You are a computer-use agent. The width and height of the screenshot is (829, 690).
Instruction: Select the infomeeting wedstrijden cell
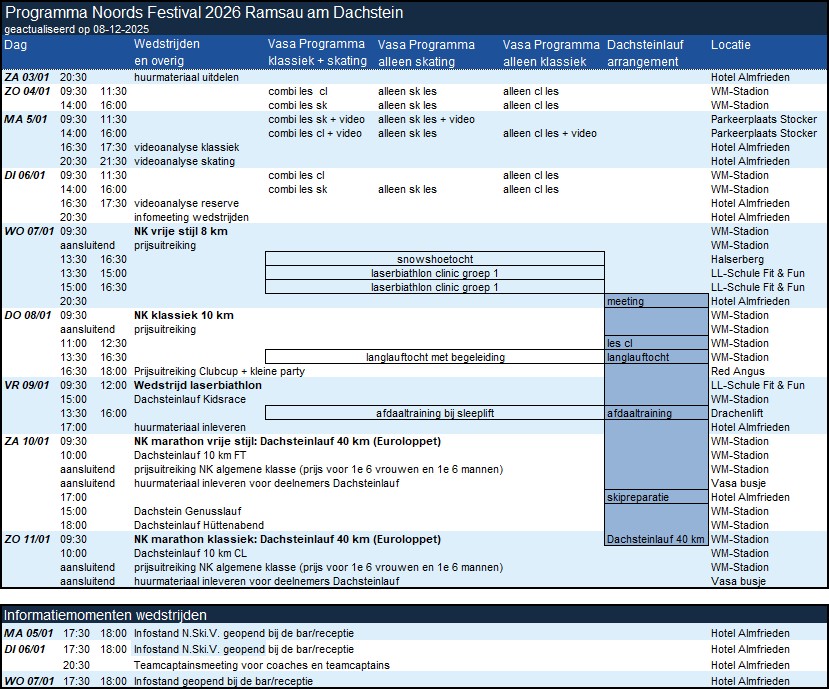[191, 217]
